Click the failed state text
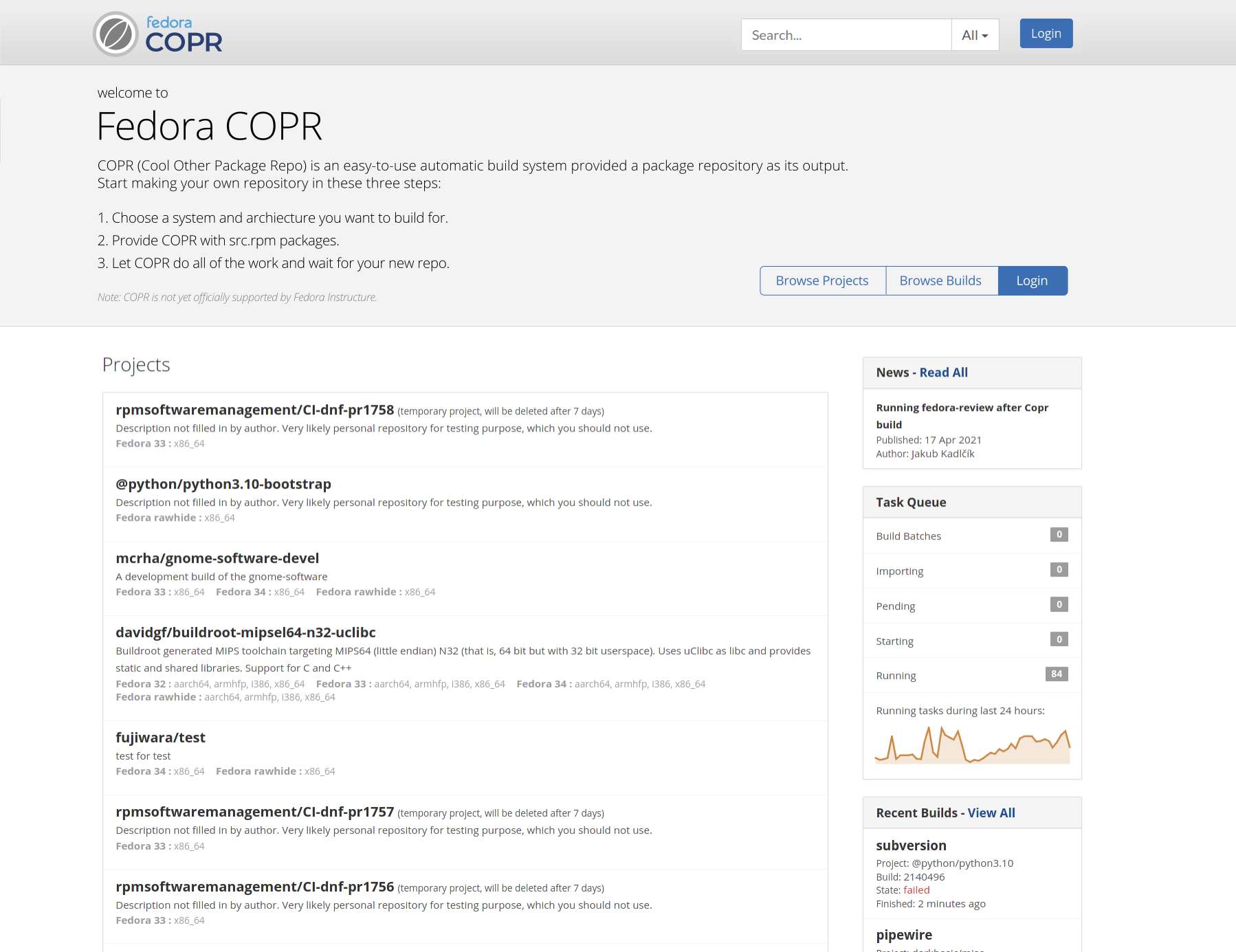 (x=916, y=890)
